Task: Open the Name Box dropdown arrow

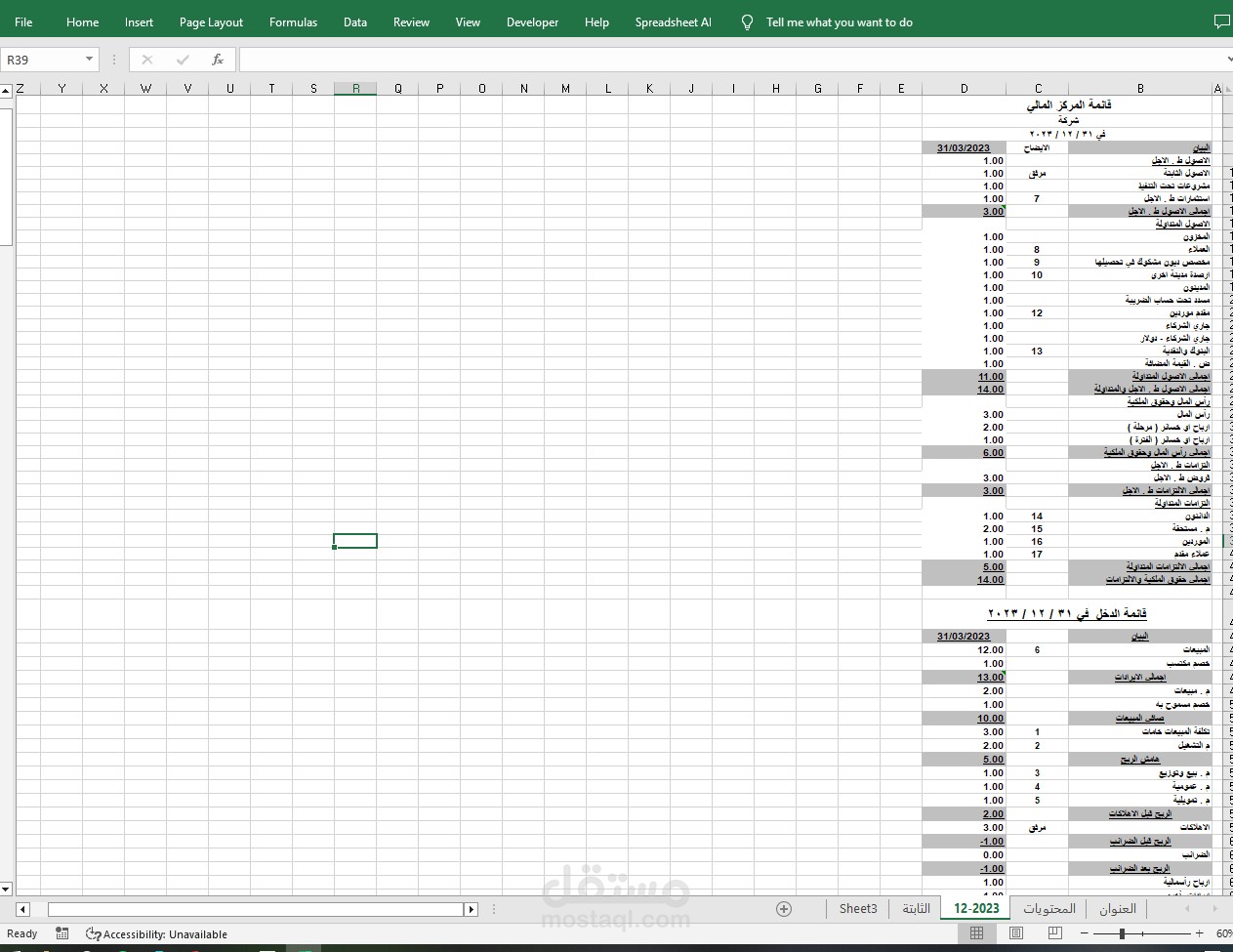Action: pos(89,60)
